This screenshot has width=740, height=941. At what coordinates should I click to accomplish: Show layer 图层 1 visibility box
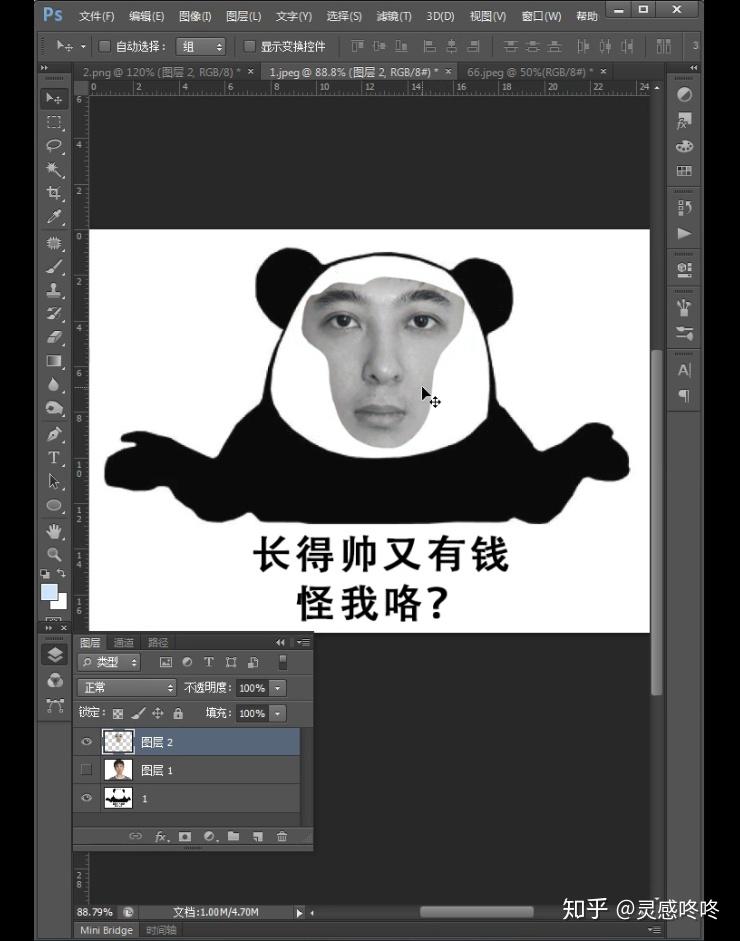click(86, 769)
